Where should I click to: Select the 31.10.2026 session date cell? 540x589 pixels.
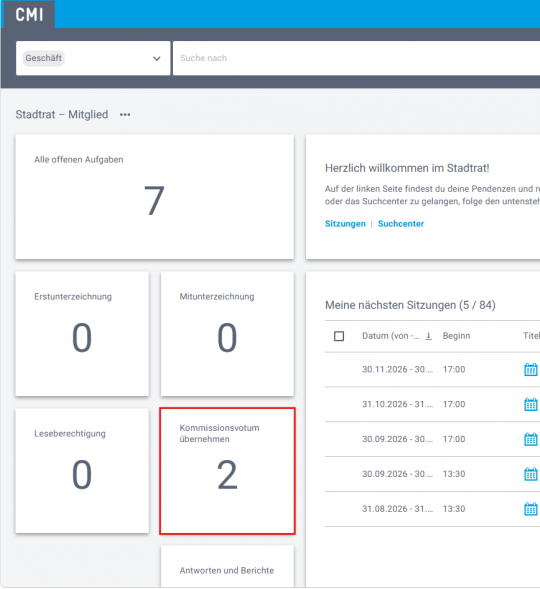(398, 404)
